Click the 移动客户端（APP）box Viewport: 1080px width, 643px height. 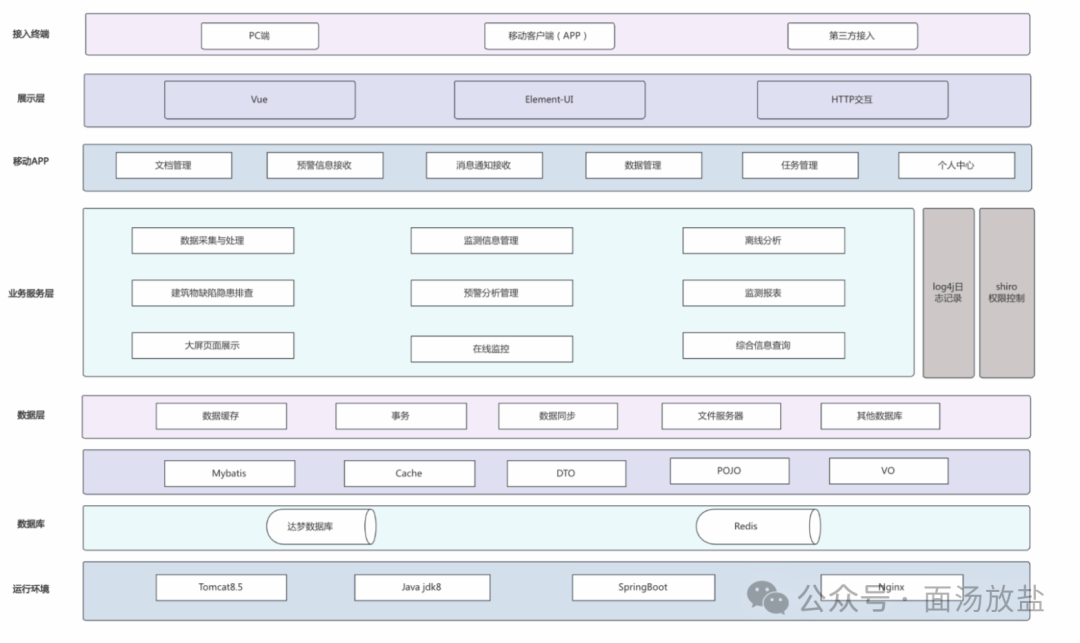(x=549, y=36)
